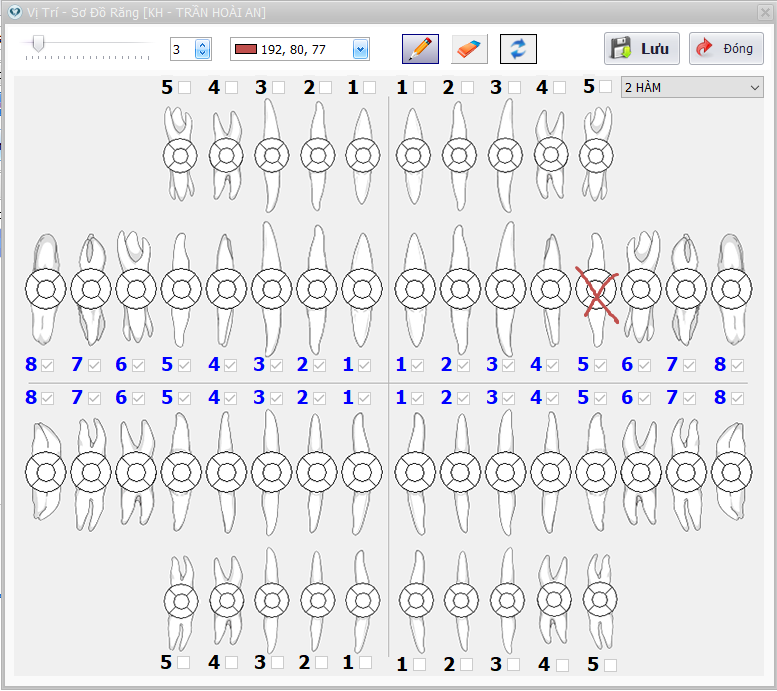Click upper baby tooth 1 right of the midline

click(413, 156)
